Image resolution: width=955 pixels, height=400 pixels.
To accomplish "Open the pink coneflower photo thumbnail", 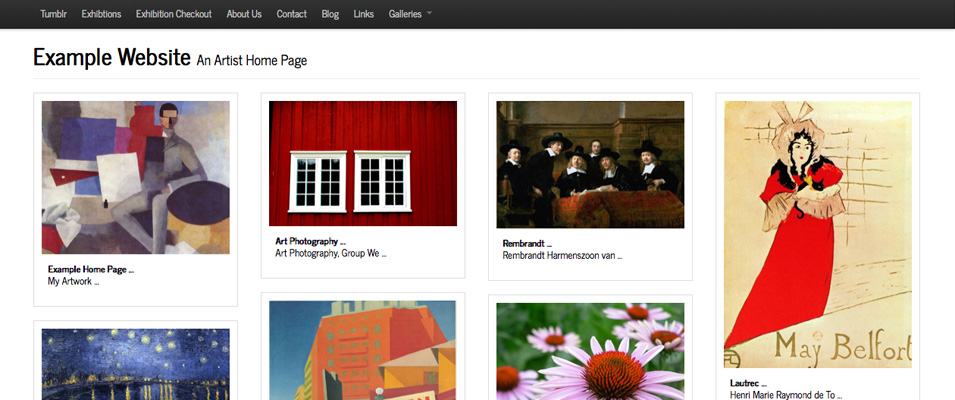I will click(x=590, y=351).
